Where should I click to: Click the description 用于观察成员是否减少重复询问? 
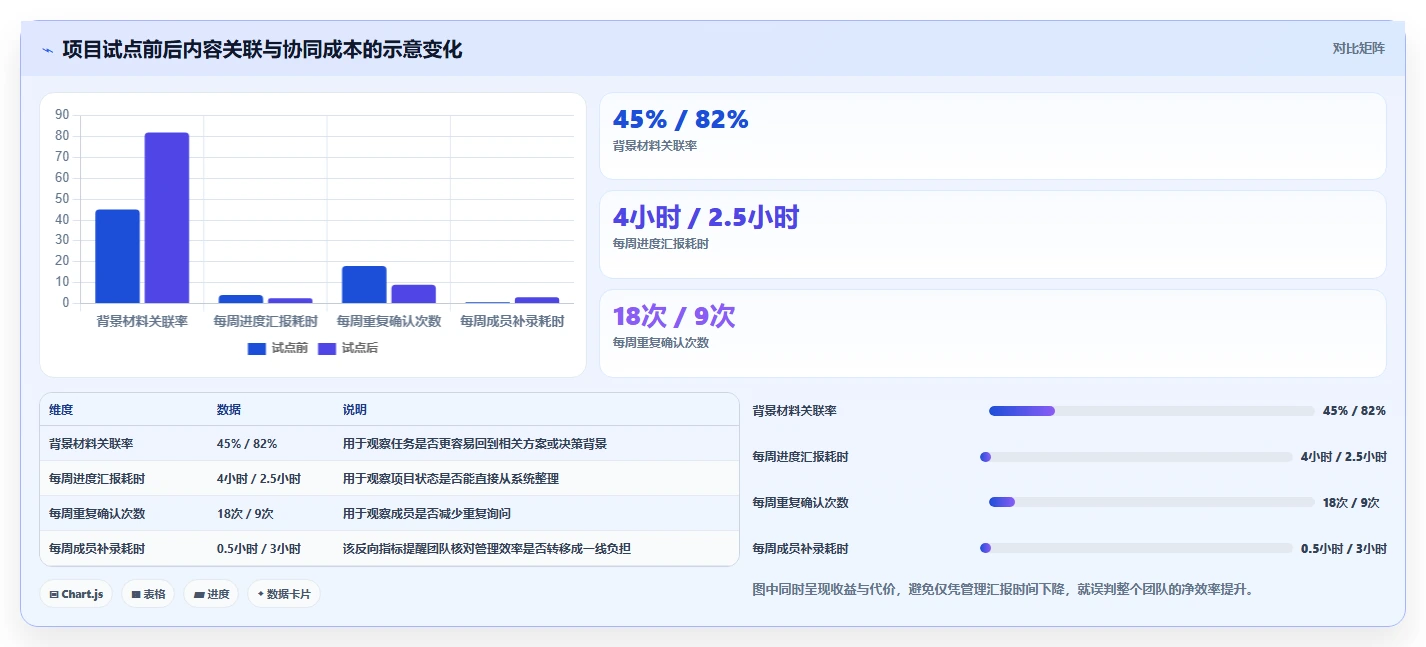tap(427, 514)
